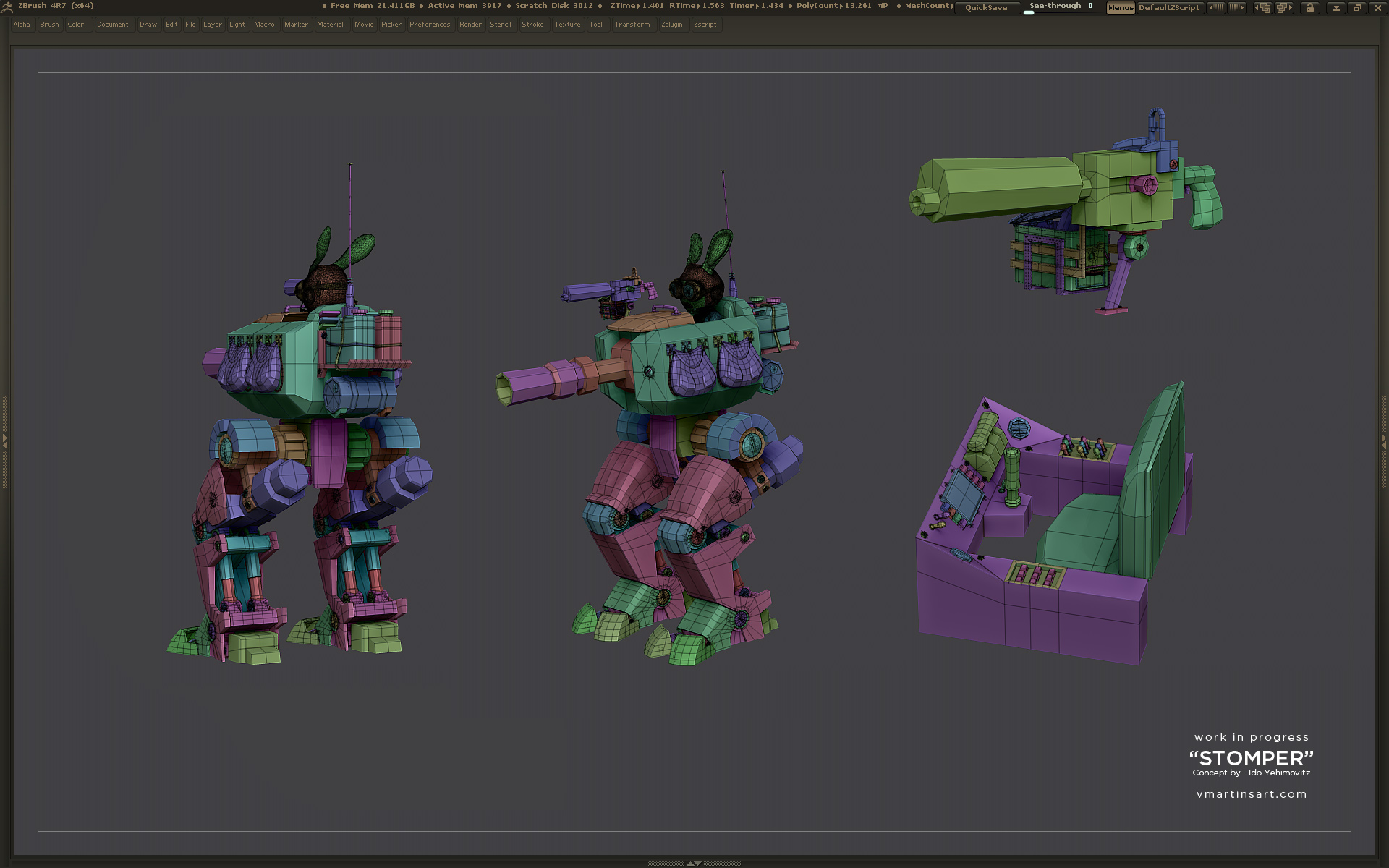Open the Layer menu
Viewport: 1389px width, 868px height.
tap(213, 25)
